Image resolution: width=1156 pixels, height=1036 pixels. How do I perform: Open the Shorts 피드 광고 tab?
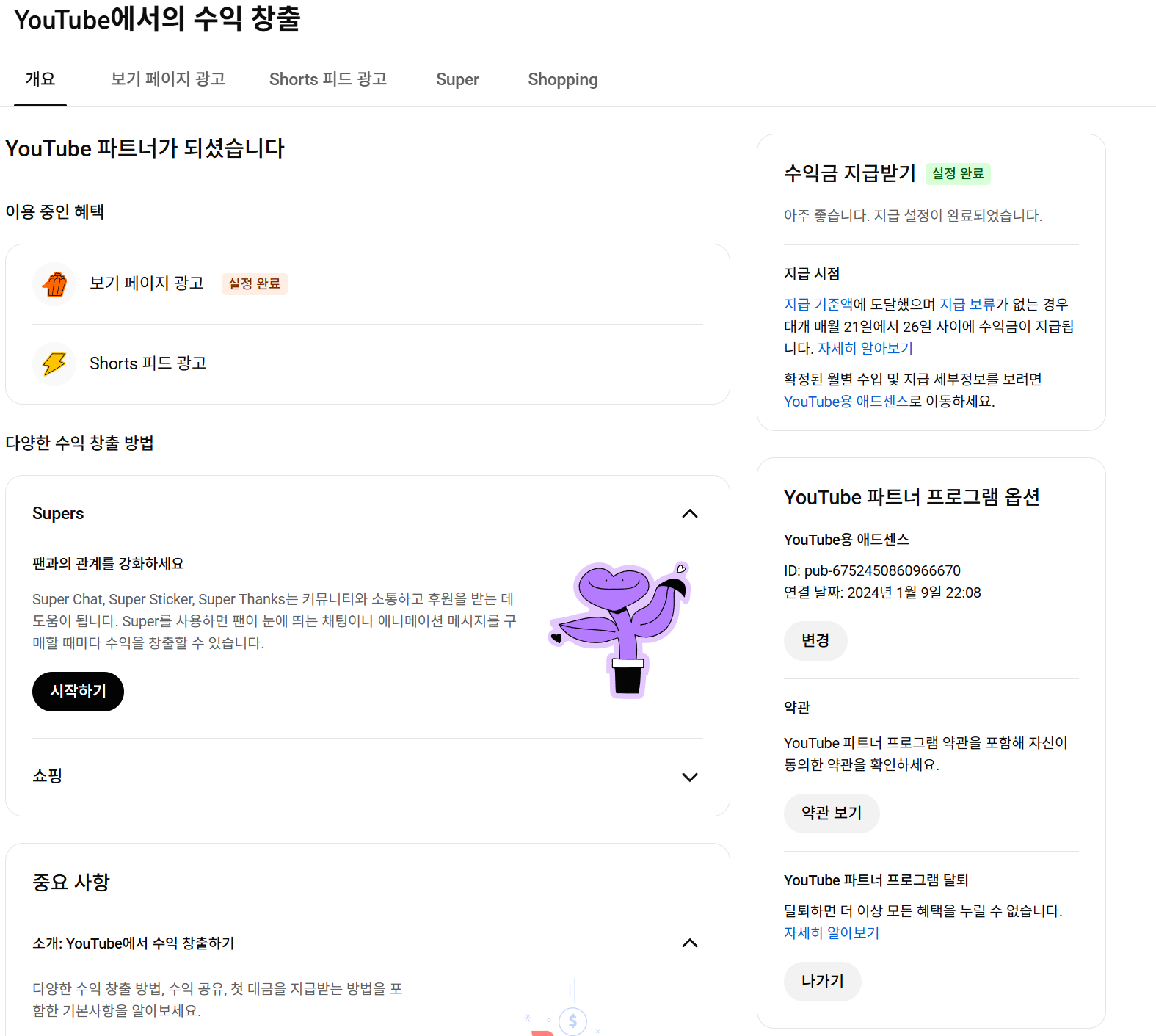point(327,79)
